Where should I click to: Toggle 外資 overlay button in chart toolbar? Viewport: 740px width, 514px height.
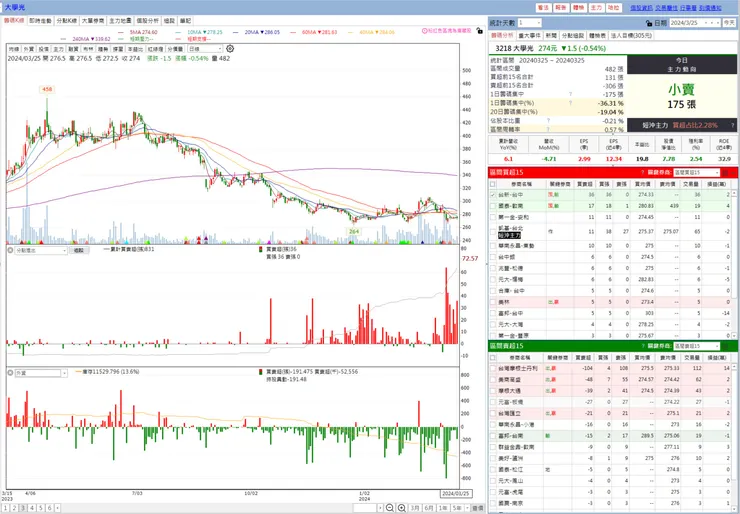tap(29, 49)
